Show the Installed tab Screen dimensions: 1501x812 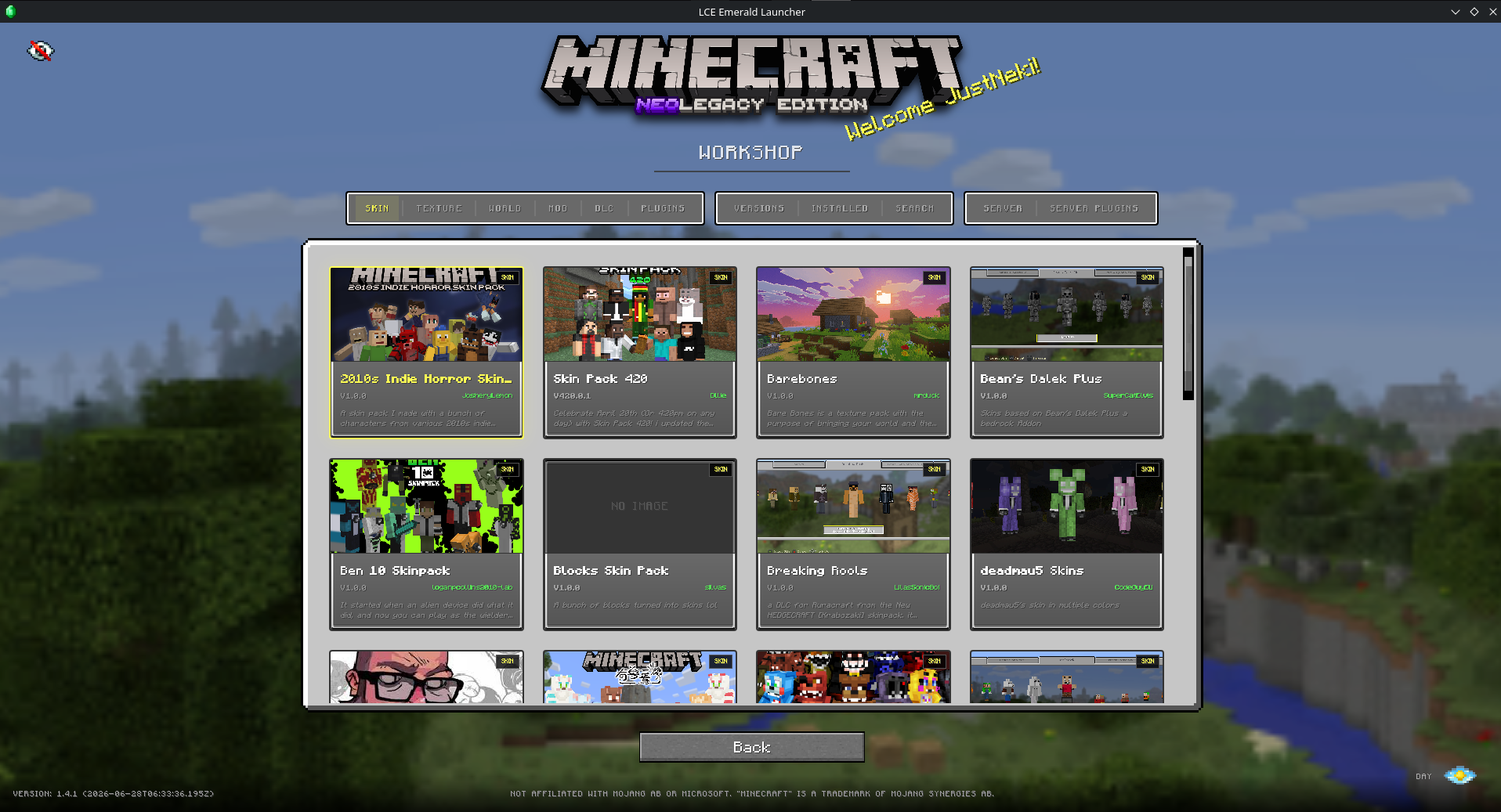[839, 208]
